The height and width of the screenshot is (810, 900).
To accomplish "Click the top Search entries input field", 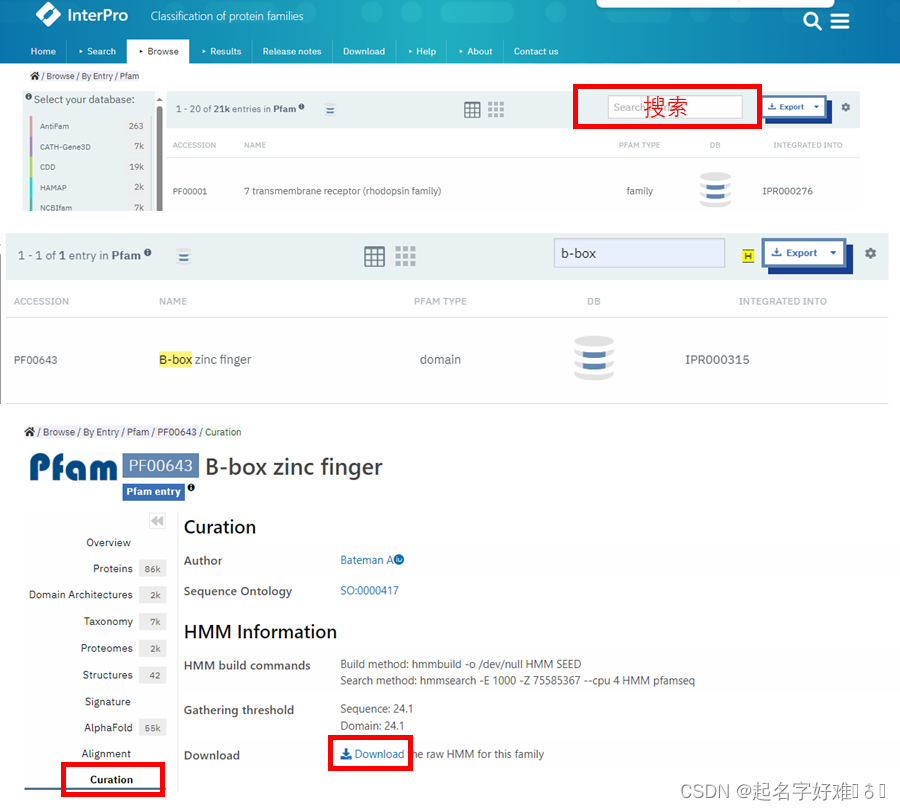I will (x=674, y=107).
